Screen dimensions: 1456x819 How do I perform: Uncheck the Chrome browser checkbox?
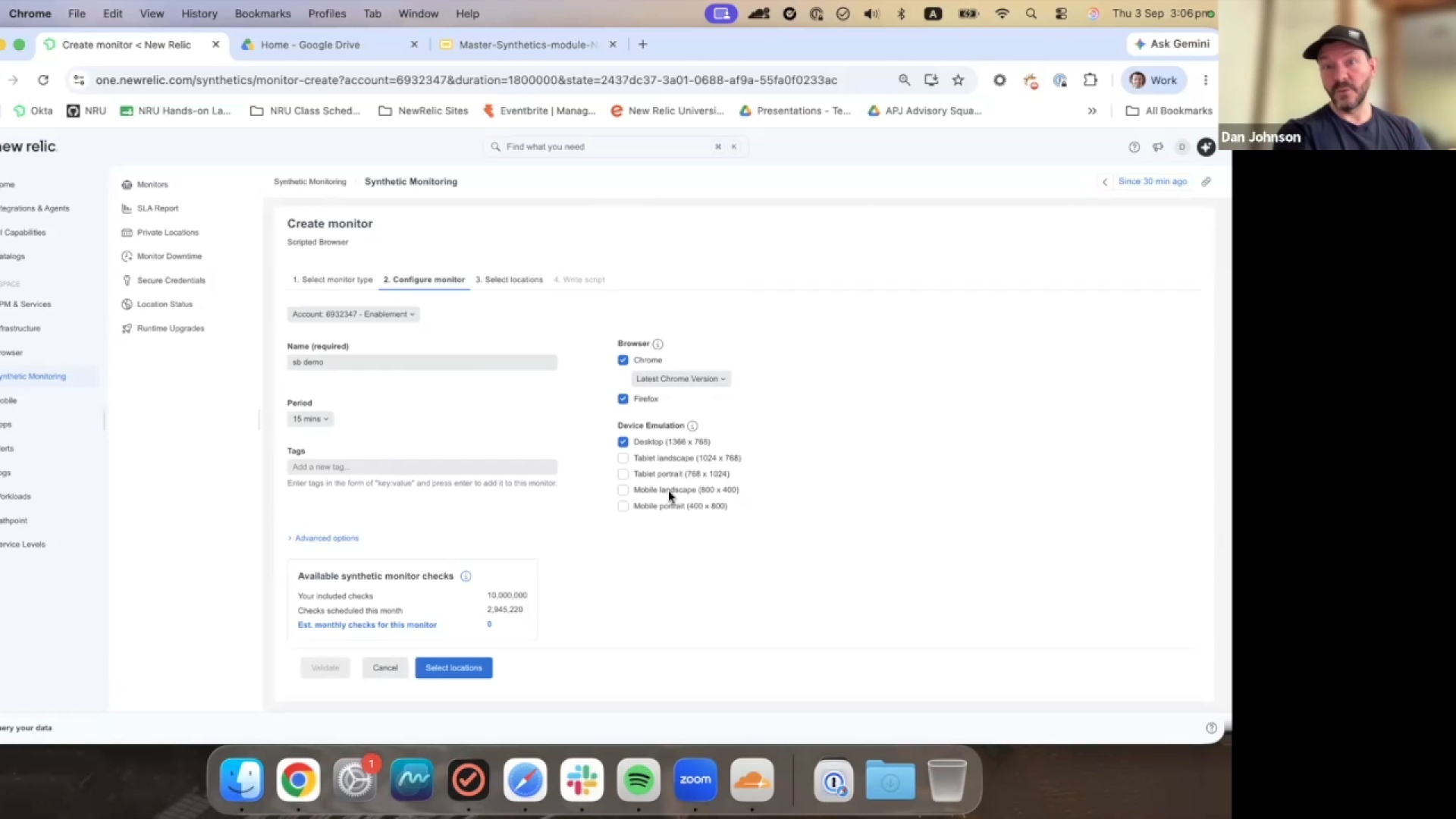623,360
